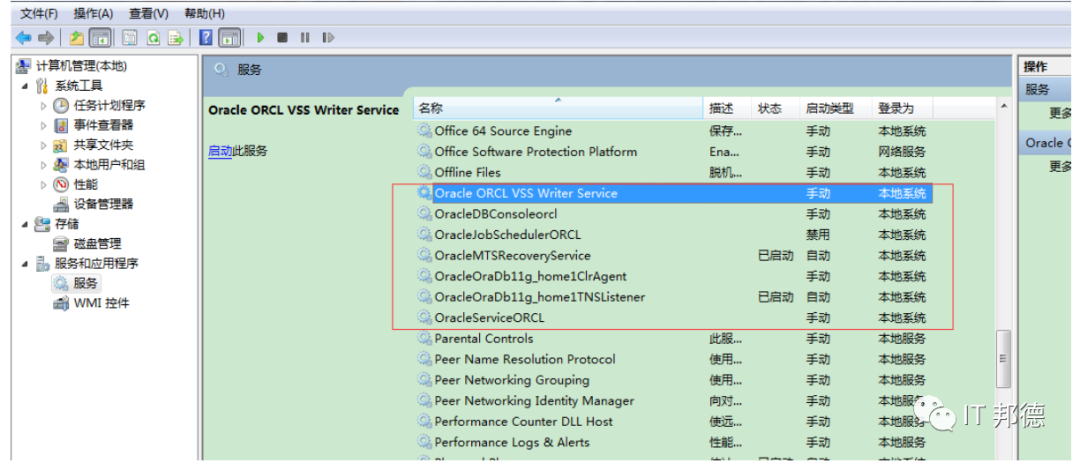Click the Properties toolbar icon
This screenshot has height=463, width=1080.
130,37
